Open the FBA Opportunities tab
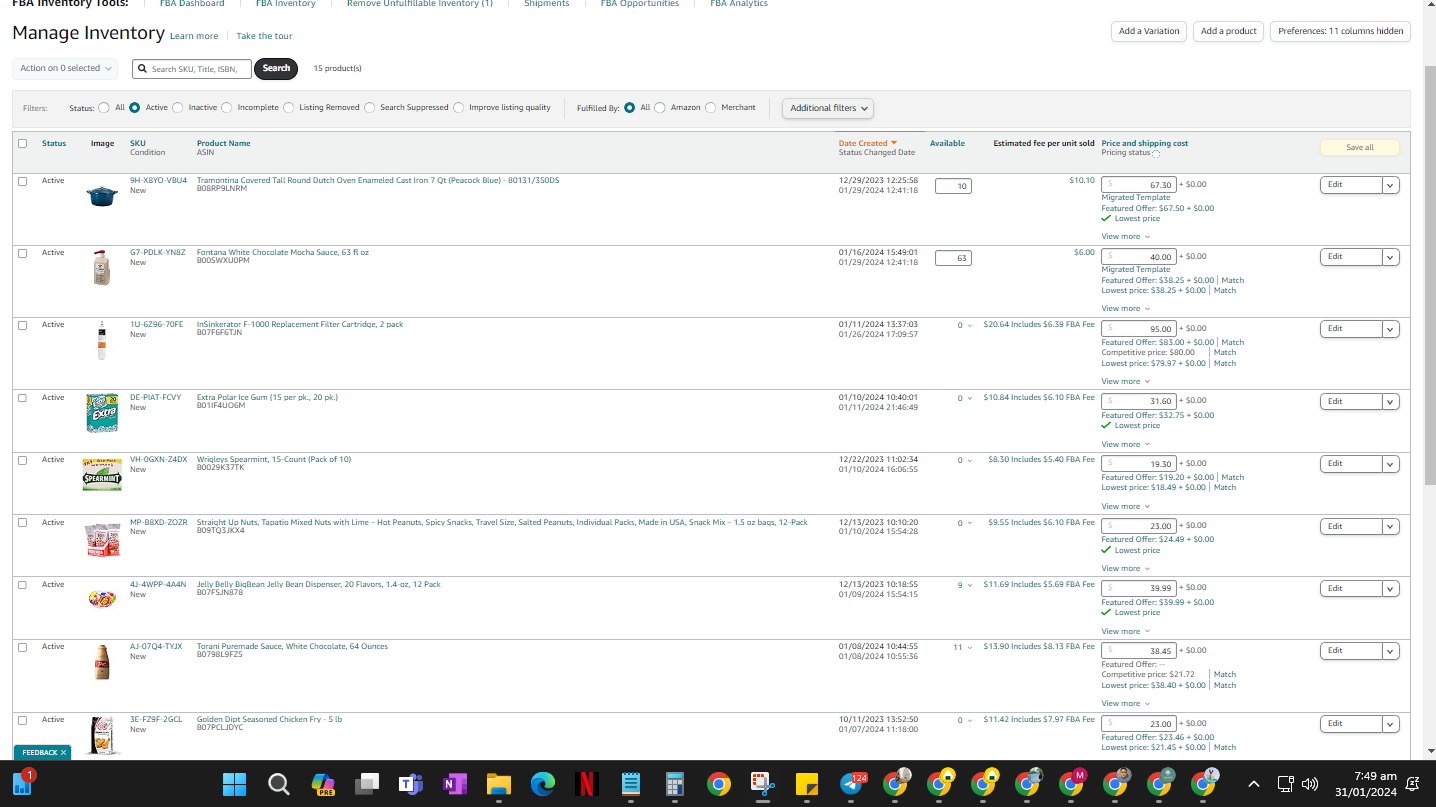 pyautogui.click(x=640, y=4)
